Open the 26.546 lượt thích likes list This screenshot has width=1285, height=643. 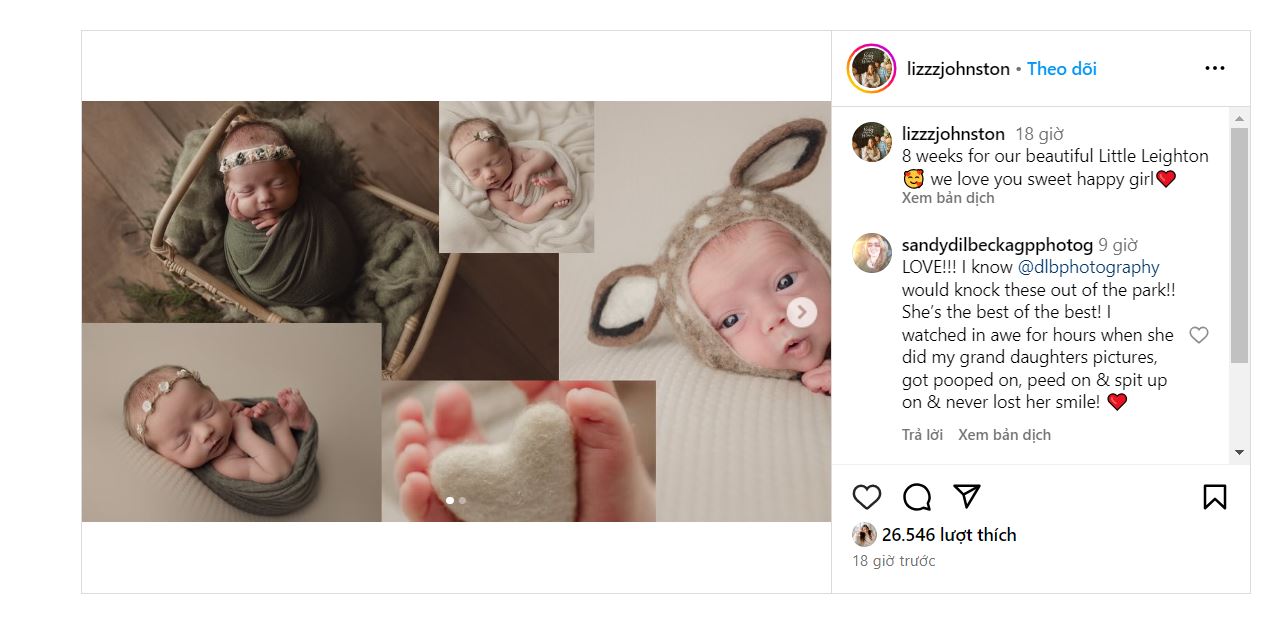click(x=948, y=535)
